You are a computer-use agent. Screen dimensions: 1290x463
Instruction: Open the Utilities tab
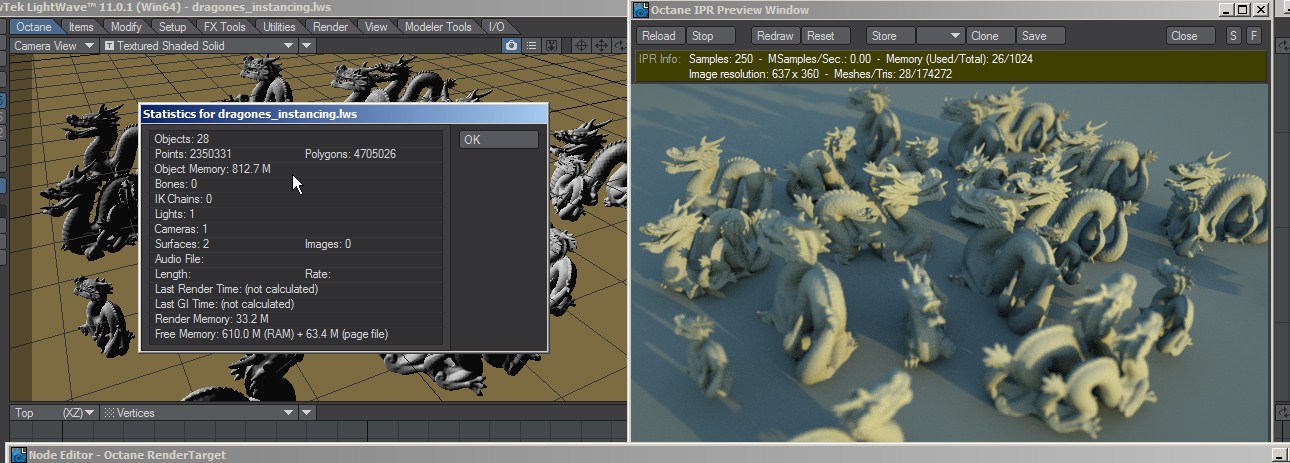[x=279, y=27]
